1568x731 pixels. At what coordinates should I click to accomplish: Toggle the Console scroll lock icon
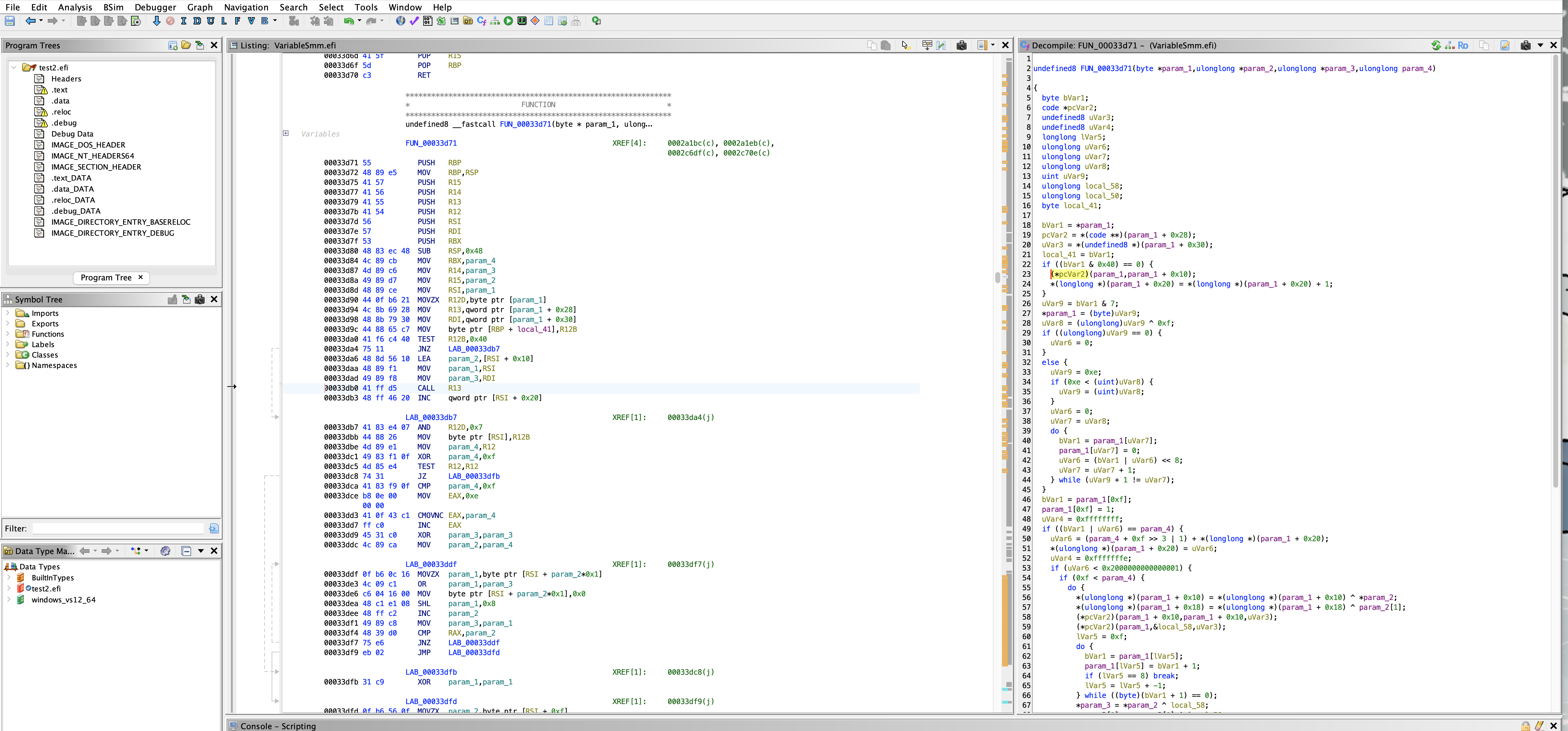tap(1525, 725)
